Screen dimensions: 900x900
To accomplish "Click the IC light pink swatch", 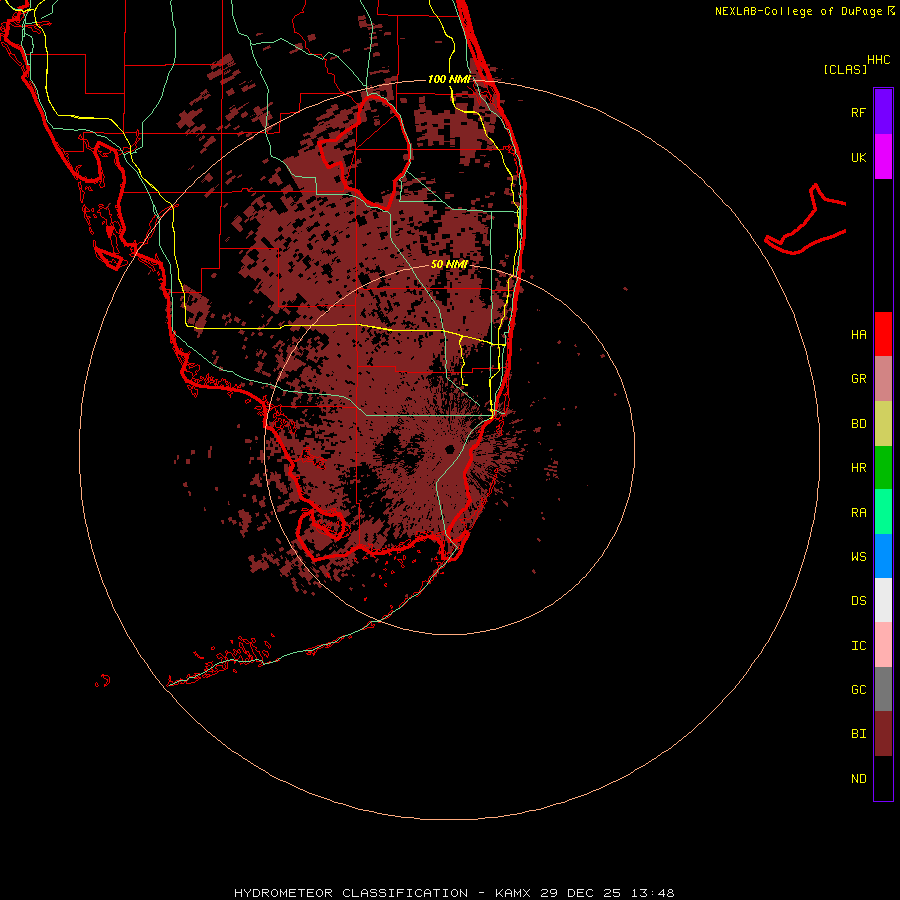I will click(883, 645).
